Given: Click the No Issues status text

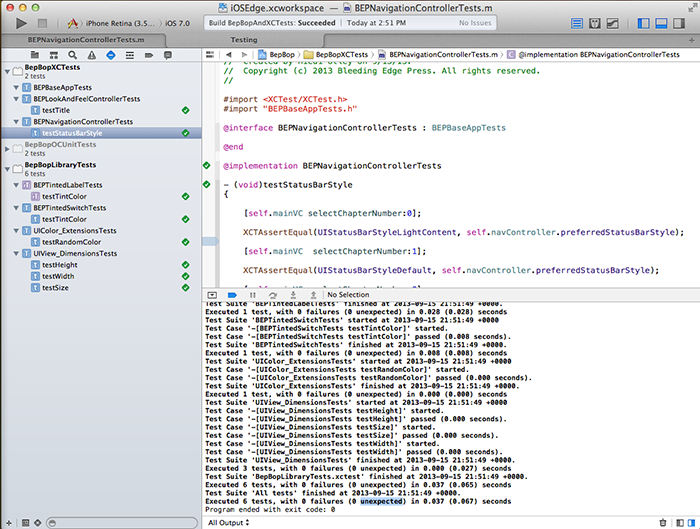Looking at the screenshot, I should pos(475,23).
